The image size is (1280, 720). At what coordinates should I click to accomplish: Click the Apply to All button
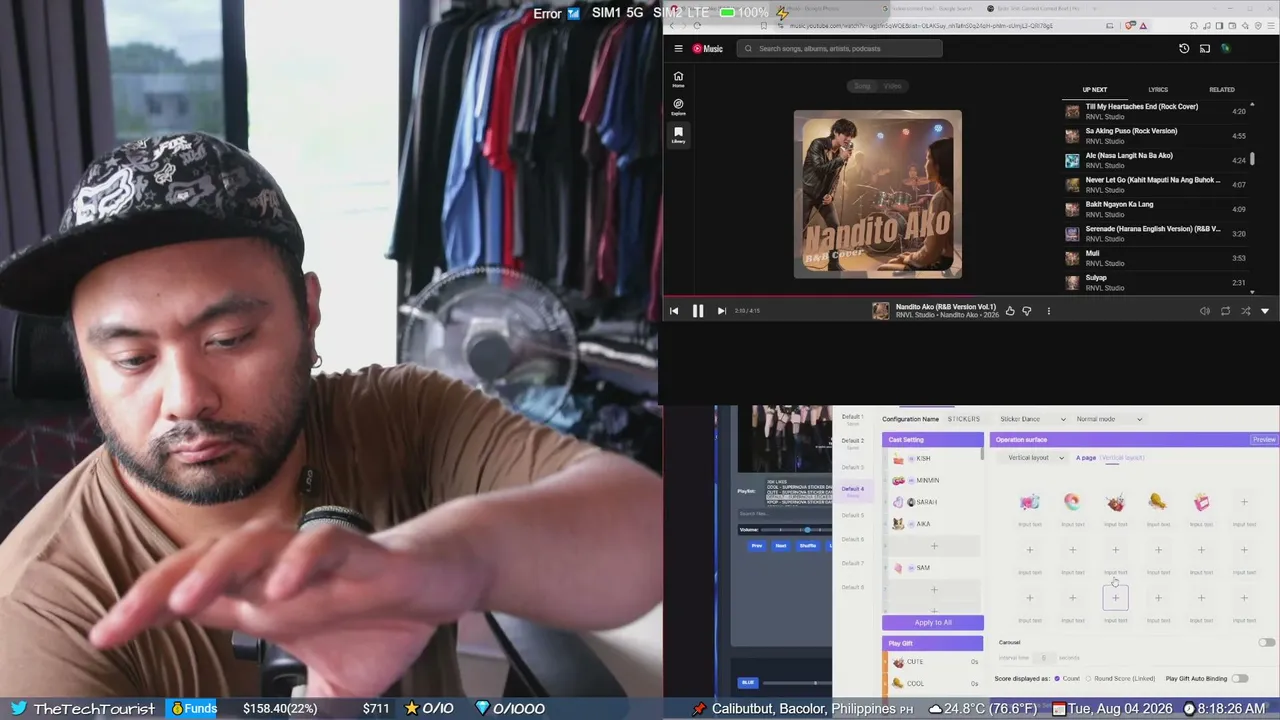[933, 622]
